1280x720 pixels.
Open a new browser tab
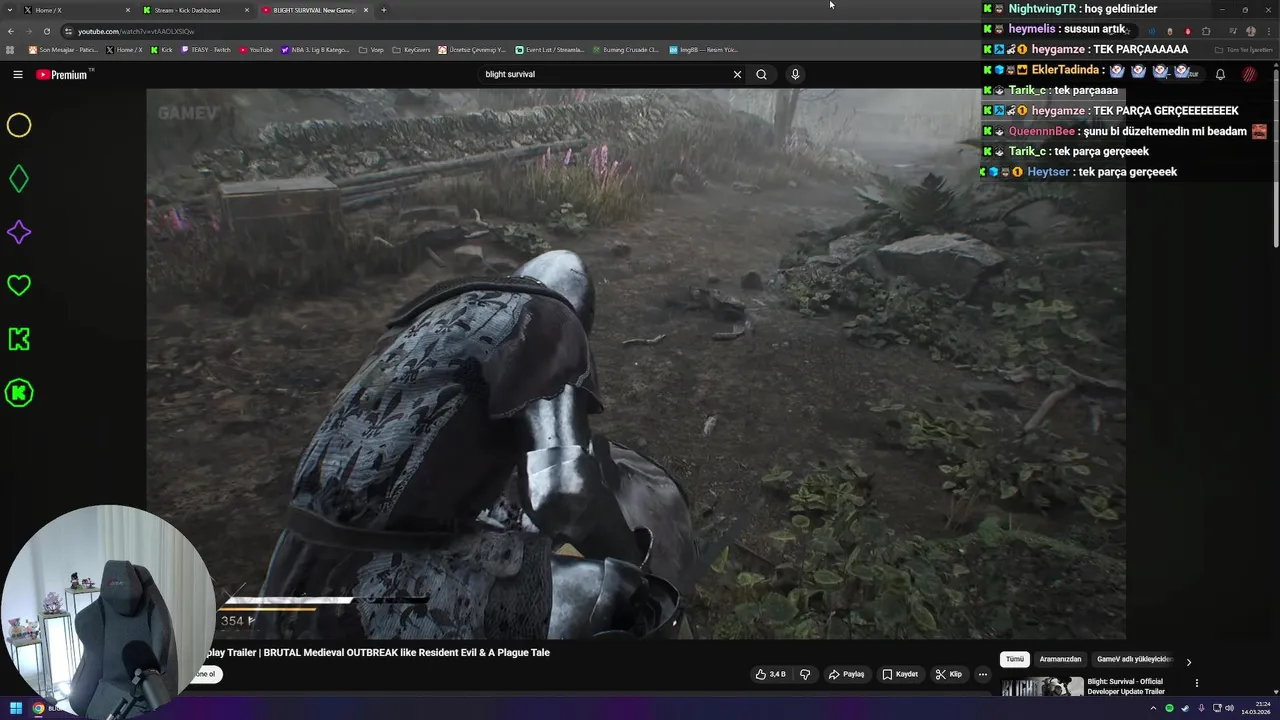pos(384,10)
